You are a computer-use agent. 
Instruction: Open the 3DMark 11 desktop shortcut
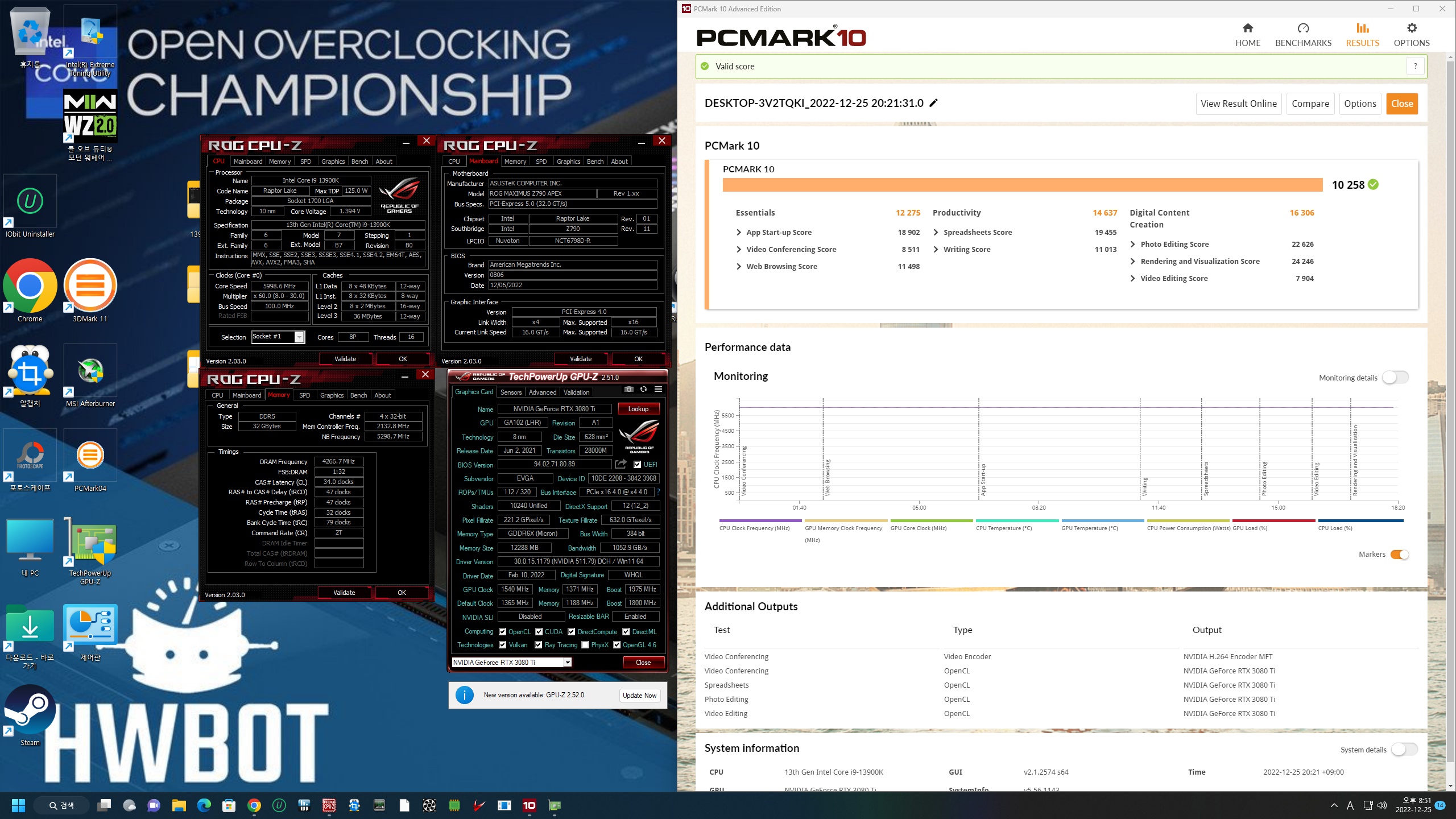tap(90, 291)
